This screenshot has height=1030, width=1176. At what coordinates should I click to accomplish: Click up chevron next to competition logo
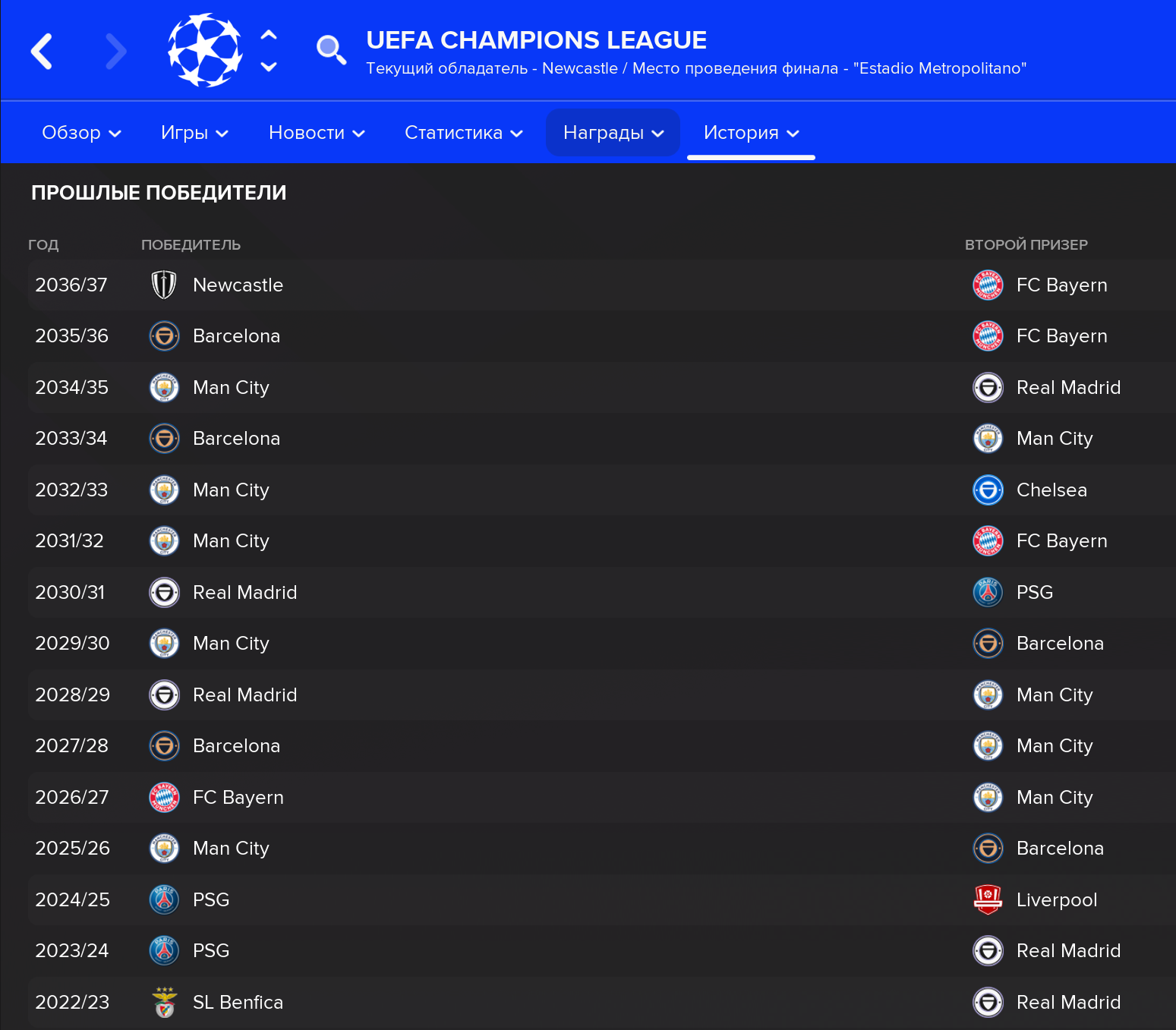(x=269, y=35)
